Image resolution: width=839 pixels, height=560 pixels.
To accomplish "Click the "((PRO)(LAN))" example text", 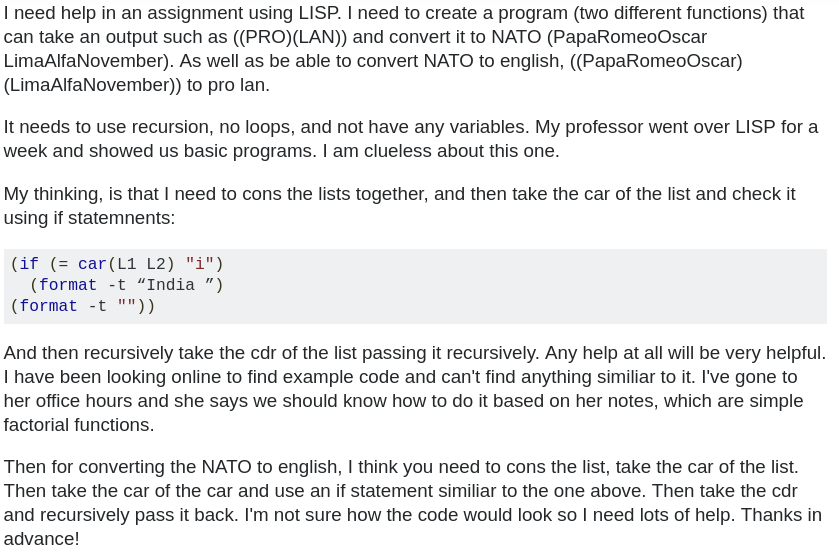I will (290, 37).
